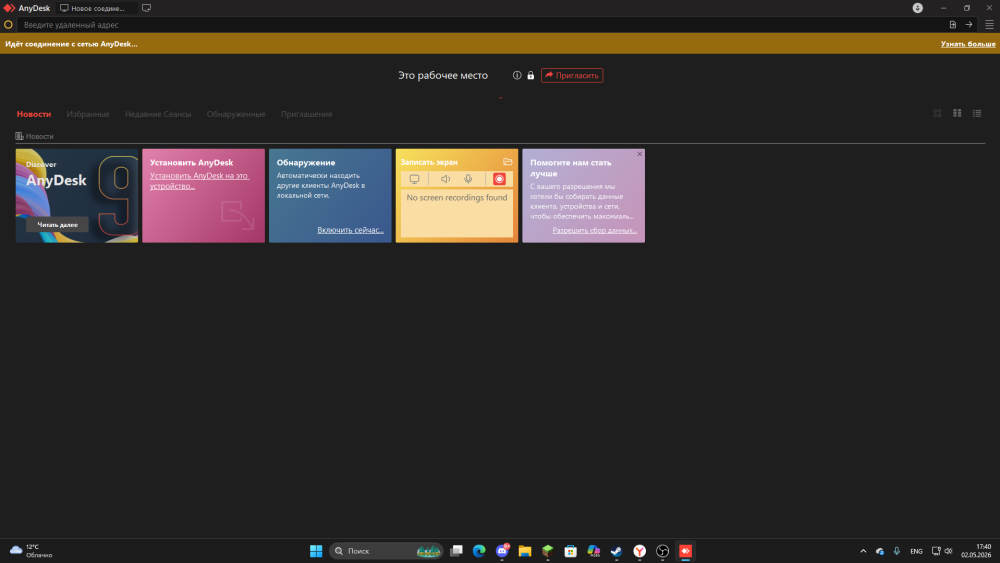The height and width of the screenshot is (563, 1000).
Task: Switch to large tiles view
Action: point(938,113)
